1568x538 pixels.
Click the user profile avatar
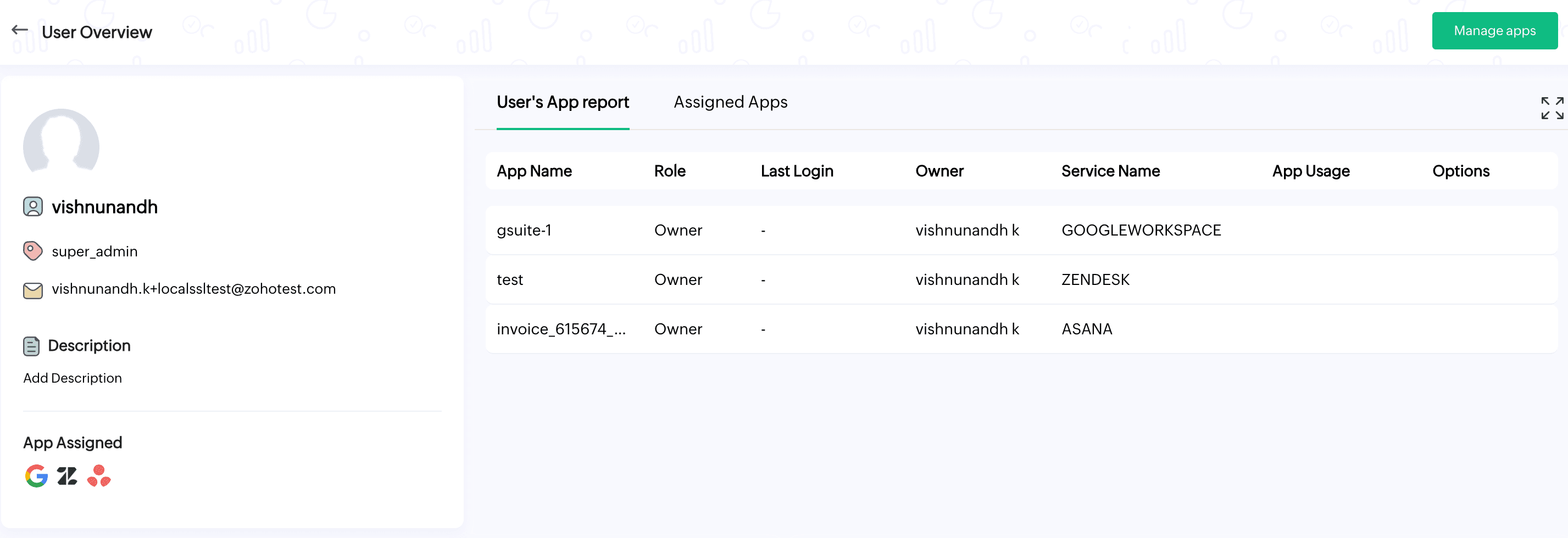[x=61, y=141]
